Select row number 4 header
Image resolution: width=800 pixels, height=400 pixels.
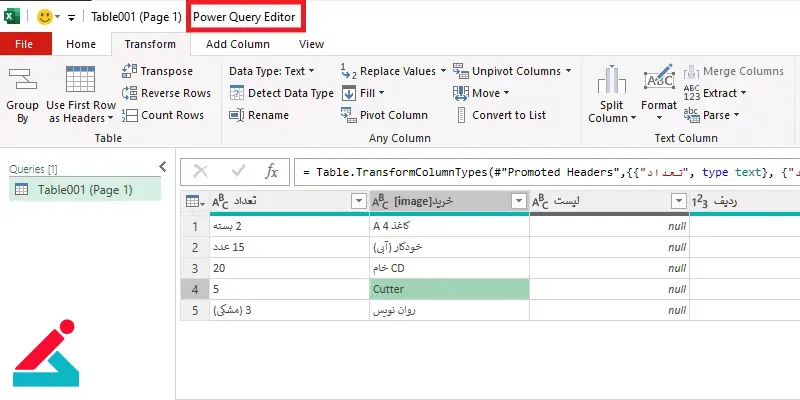point(195,289)
